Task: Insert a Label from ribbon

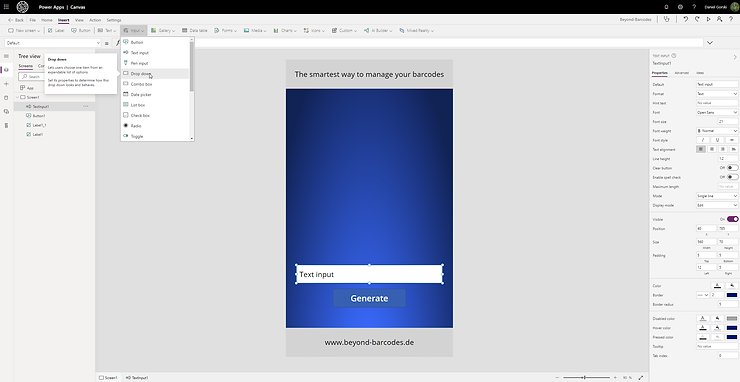Action: pos(56,30)
